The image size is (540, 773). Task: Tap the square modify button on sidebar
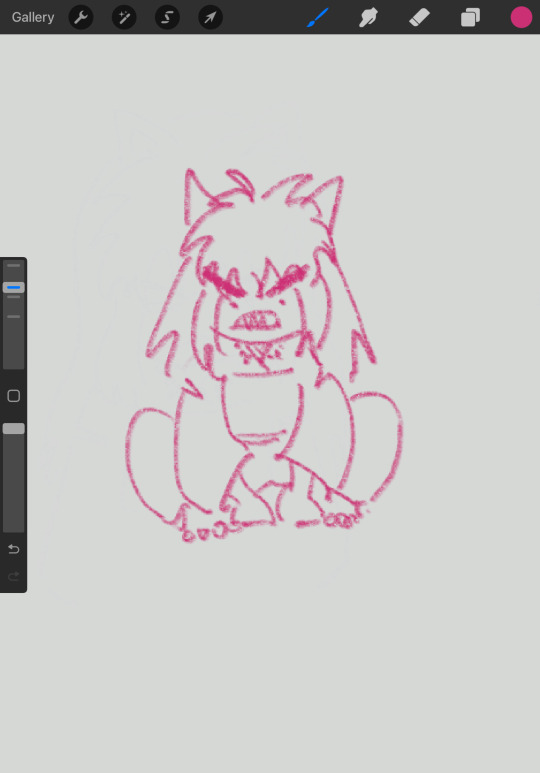coord(14,396)
